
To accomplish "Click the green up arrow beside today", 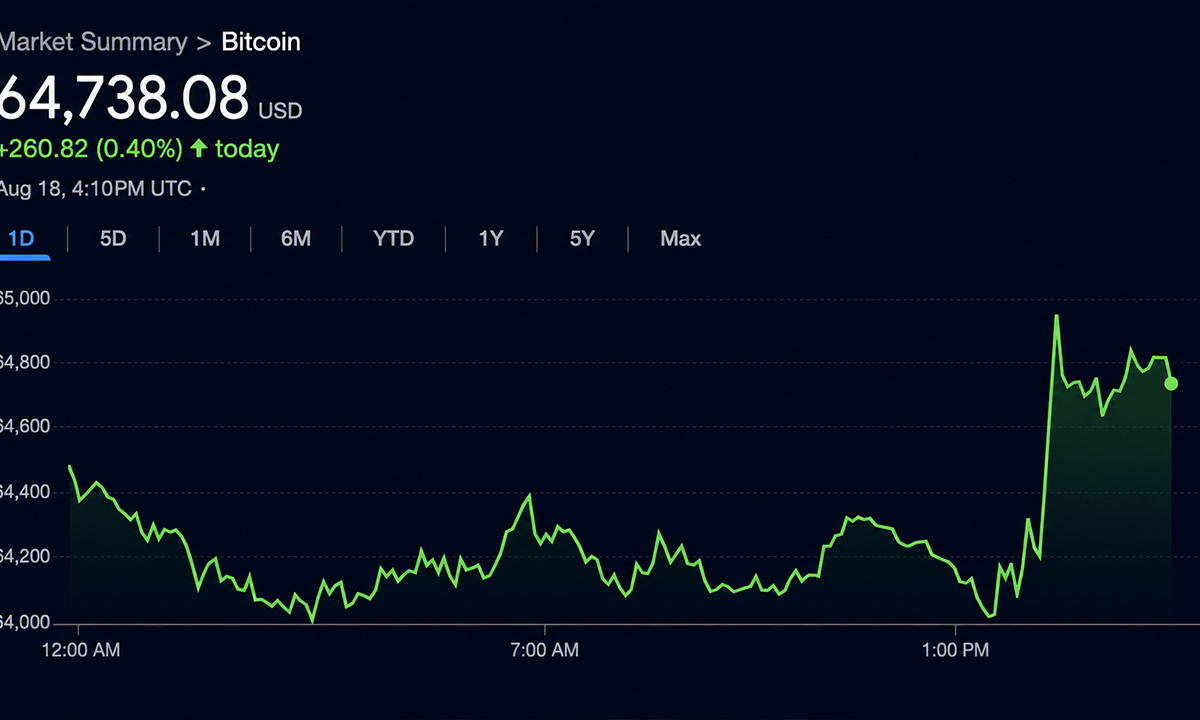I will point(199,149).
